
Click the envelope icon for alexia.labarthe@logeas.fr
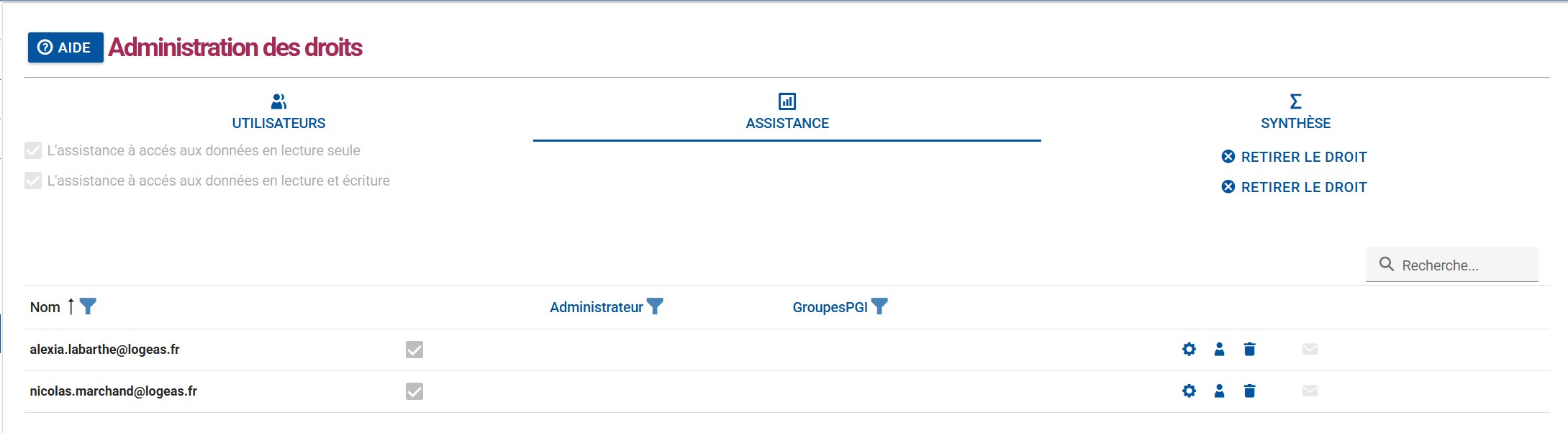point(1310,350)
